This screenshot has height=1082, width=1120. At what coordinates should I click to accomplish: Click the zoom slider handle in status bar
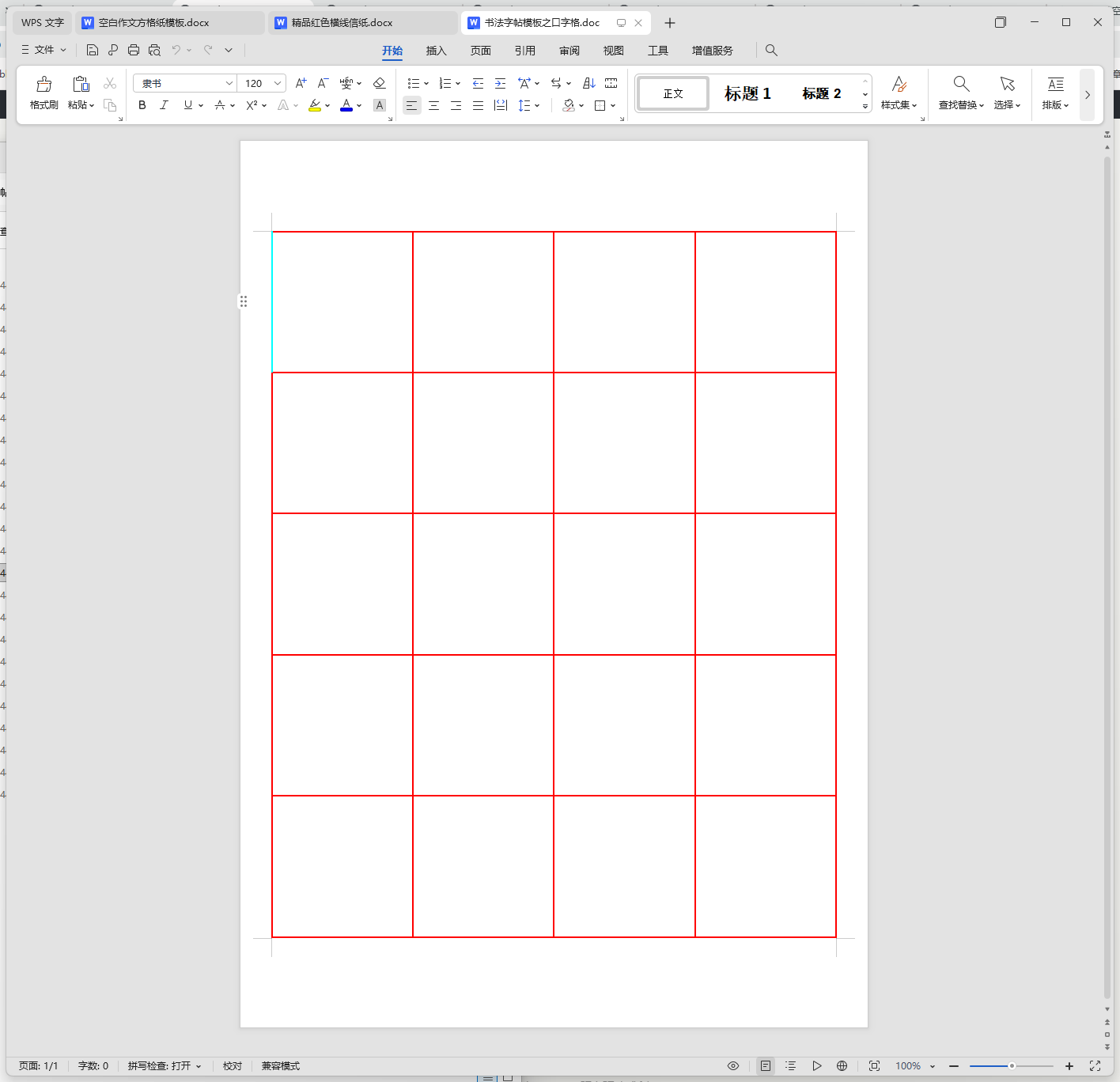(x=1012, y=1066)
